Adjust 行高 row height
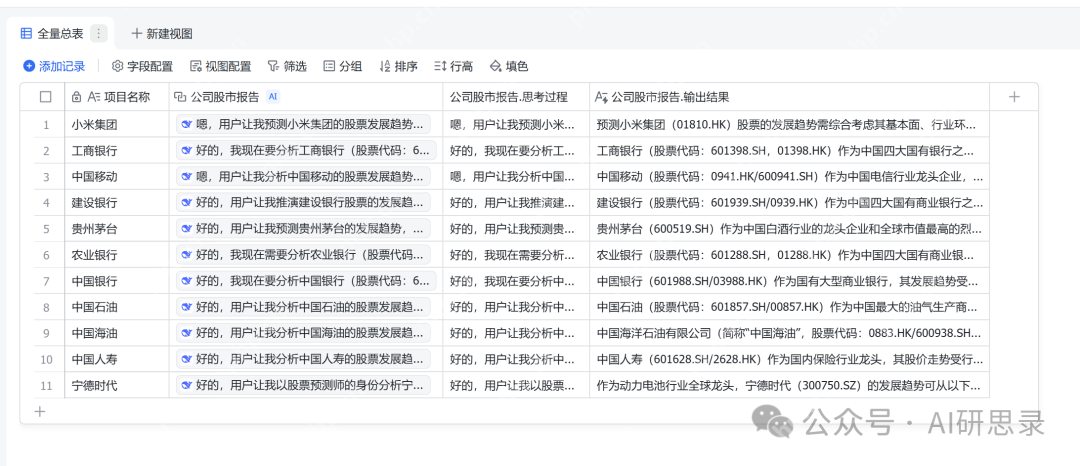 (x=453, y=67)
